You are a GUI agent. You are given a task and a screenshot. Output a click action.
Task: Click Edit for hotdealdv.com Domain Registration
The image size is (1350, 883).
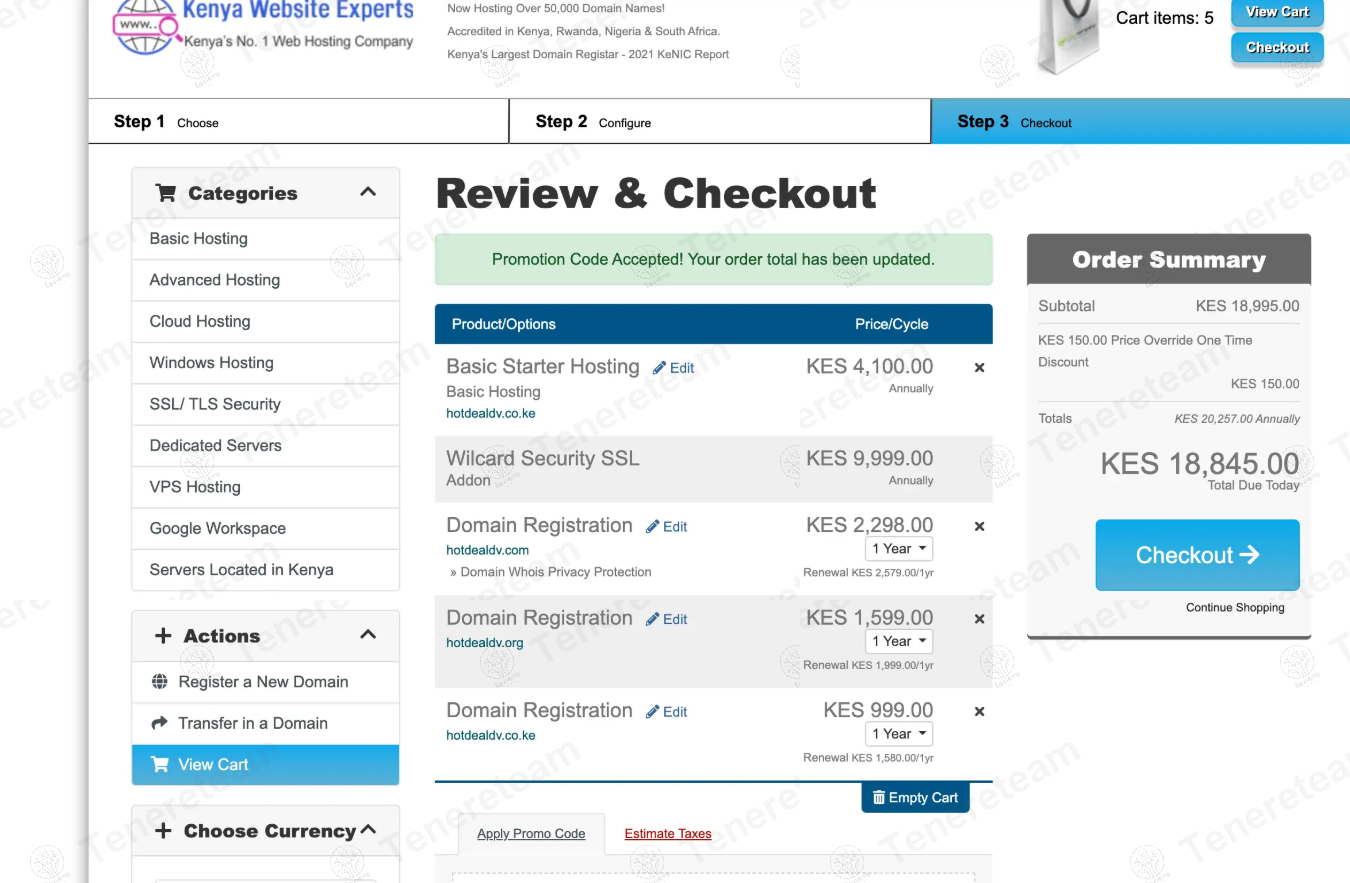[667, 527]
